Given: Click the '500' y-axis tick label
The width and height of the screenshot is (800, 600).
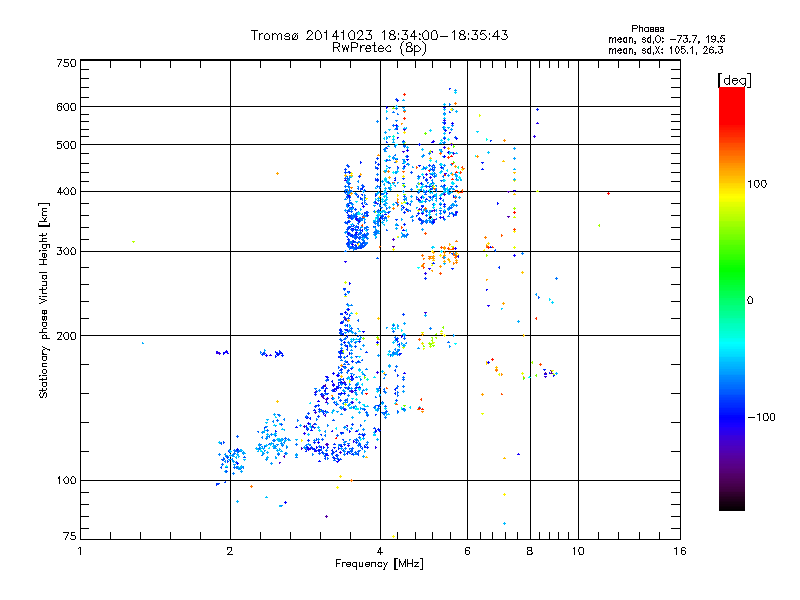Looking at the screenshot, I should (x=66, y=145).
